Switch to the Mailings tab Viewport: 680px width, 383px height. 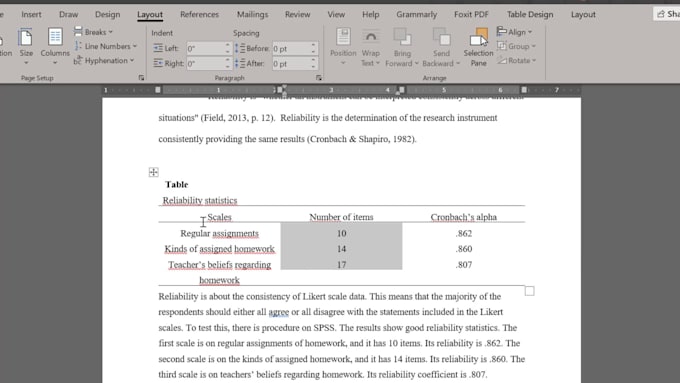pyautogui.click(x=252, y=14)
